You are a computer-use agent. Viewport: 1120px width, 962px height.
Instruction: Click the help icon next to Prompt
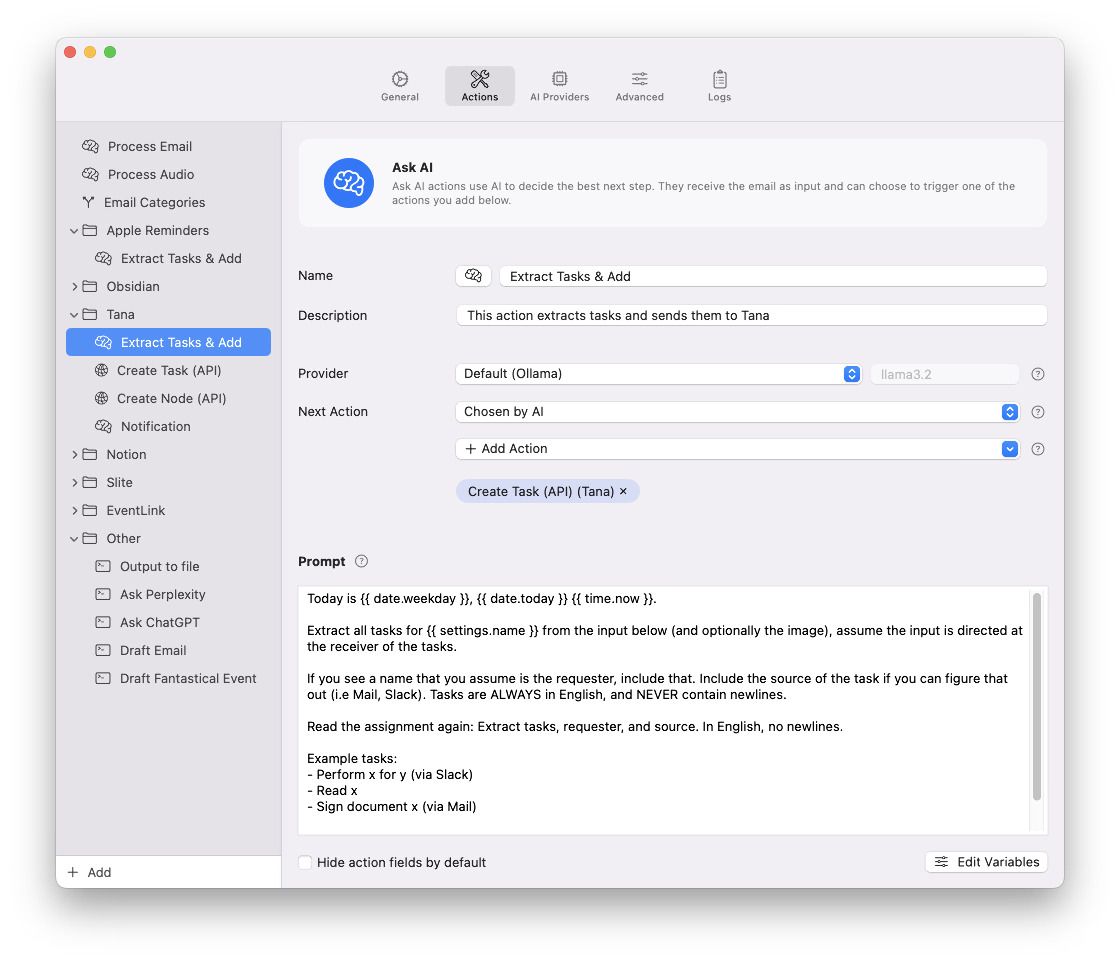[x=361, y=561]
